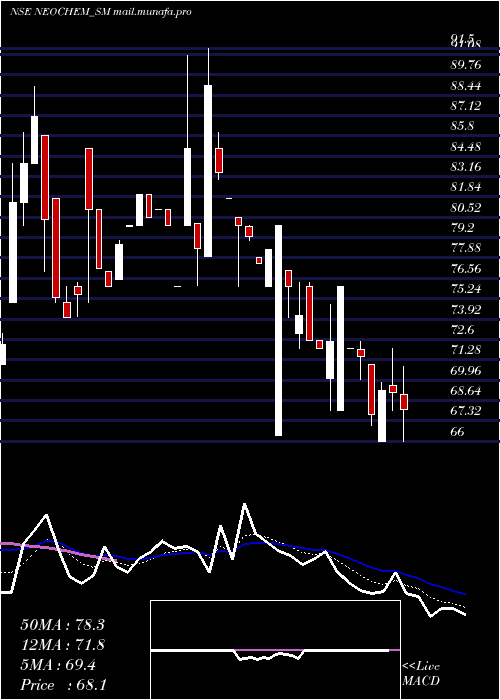Select the 88.44 price axis label
Screen dimensions: 500x700
466,85
